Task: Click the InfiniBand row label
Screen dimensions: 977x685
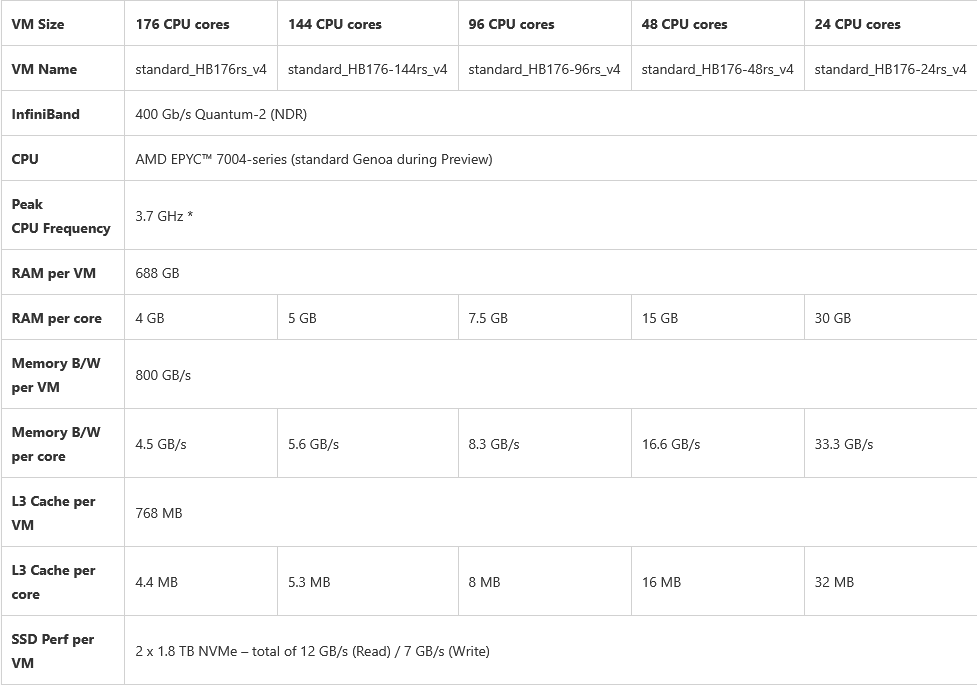Action: 45,114
